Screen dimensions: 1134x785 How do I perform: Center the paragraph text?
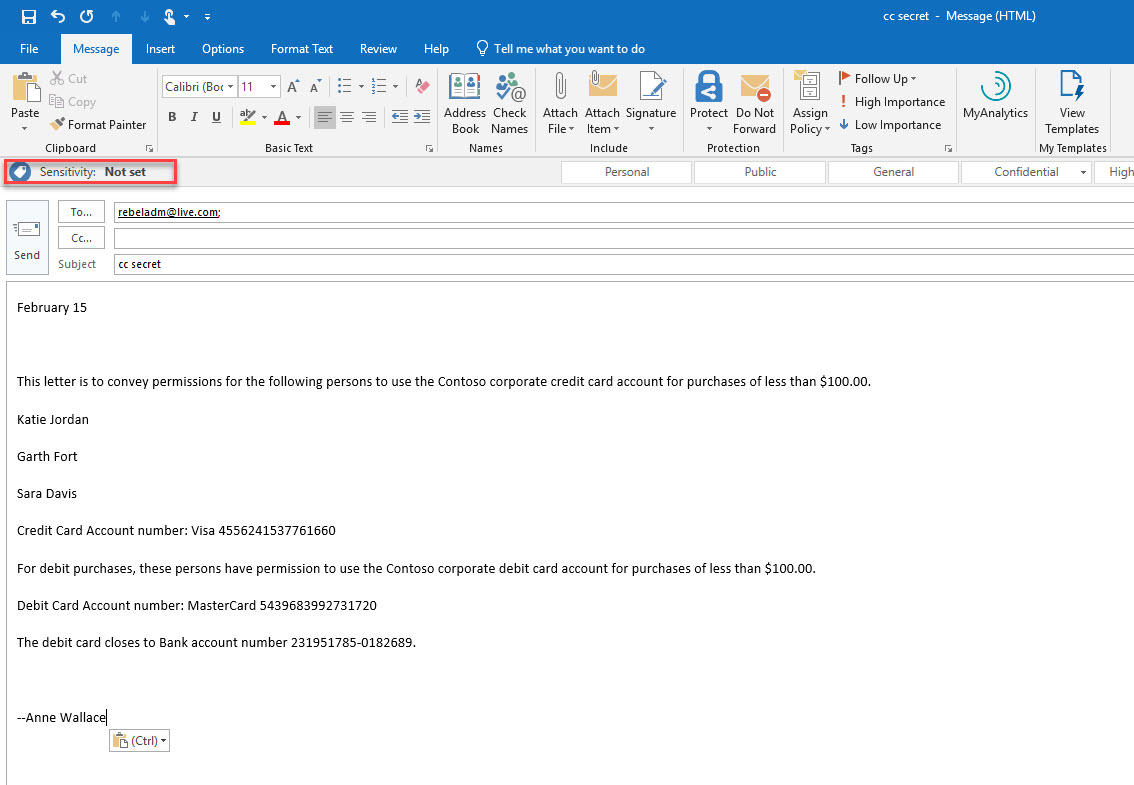347,116
